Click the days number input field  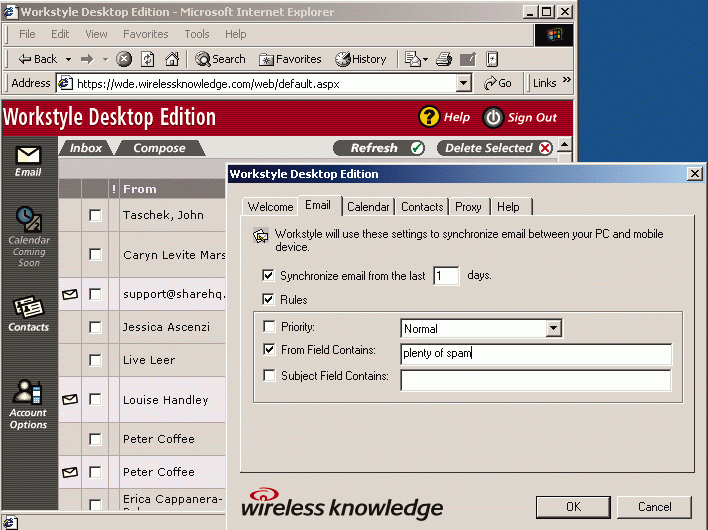[x=446, y=275]
